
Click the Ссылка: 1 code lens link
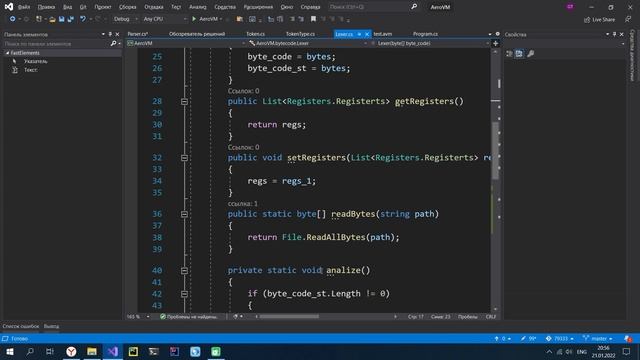242,203
